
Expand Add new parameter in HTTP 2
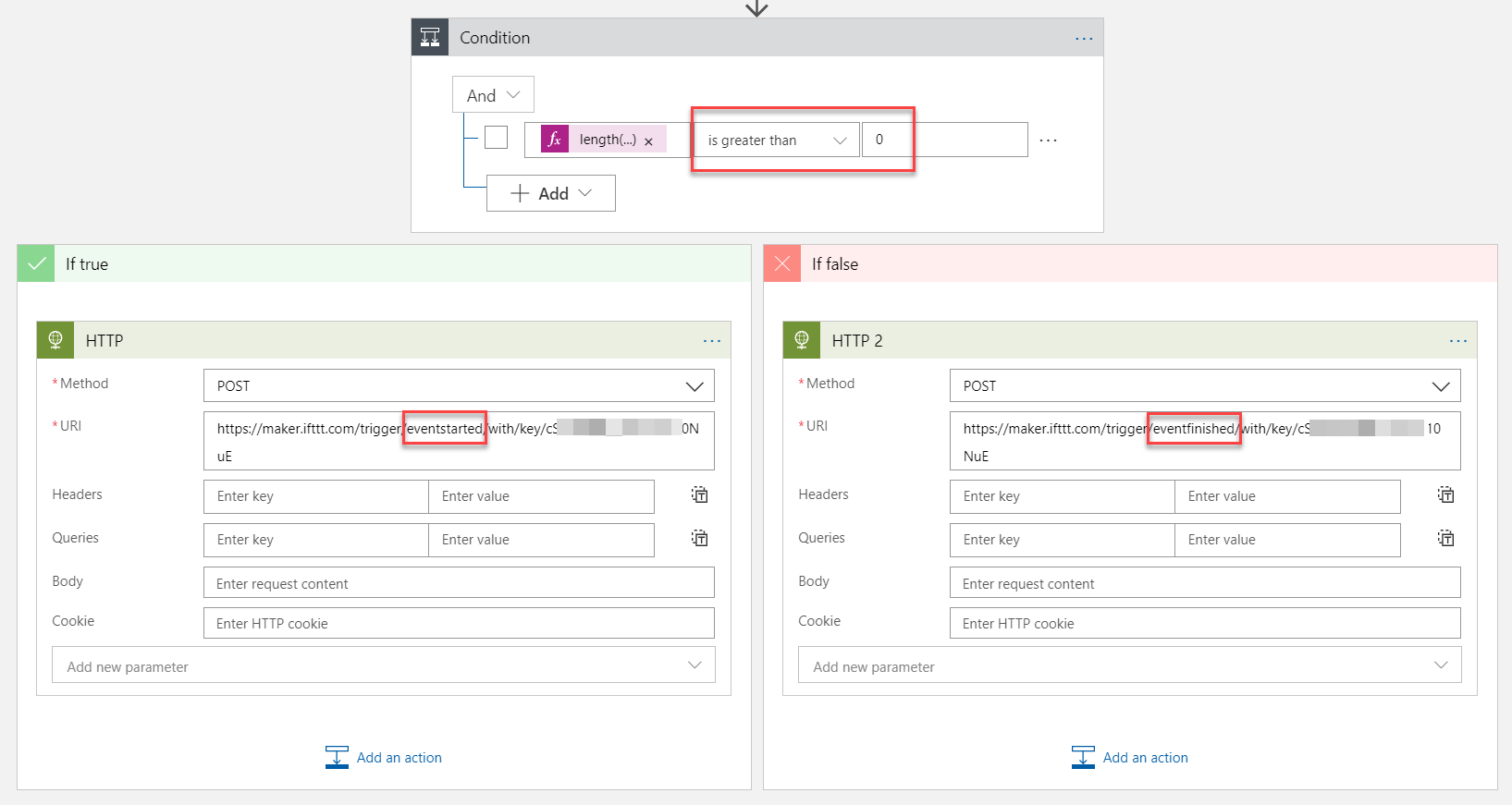click(1129, 666)
